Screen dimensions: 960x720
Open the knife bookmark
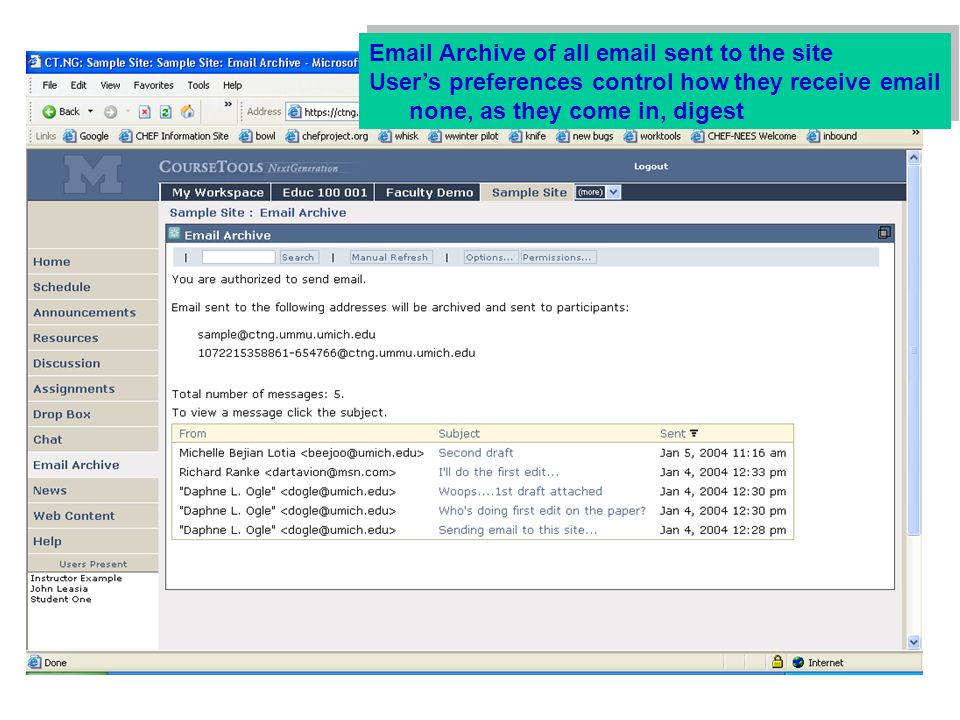point(528,136)
